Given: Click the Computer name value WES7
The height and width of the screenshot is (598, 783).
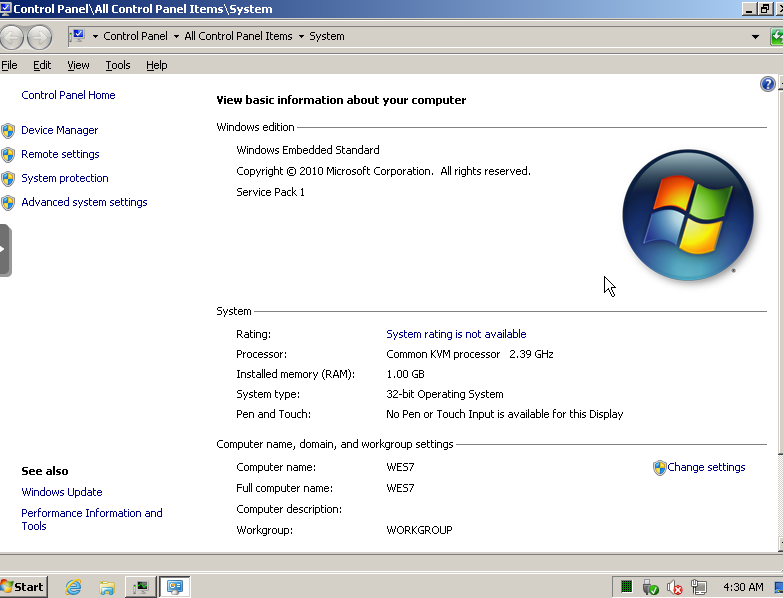Looking at the screenshot, I should coord(400,467).
